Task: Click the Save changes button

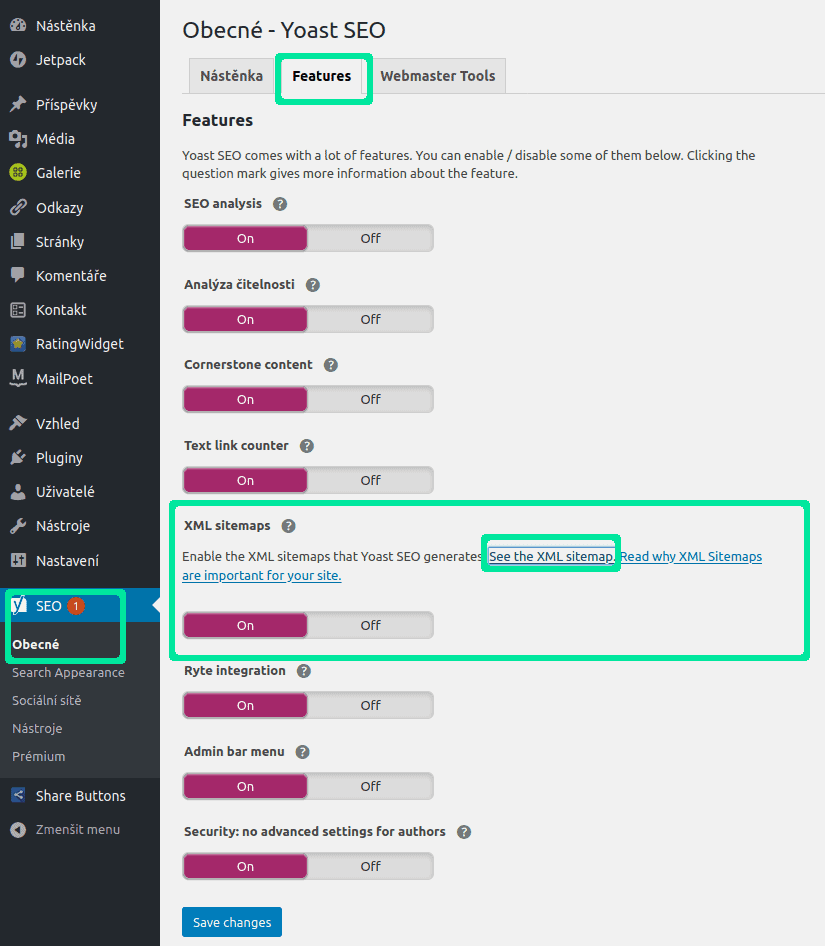Action: point(232,922)
